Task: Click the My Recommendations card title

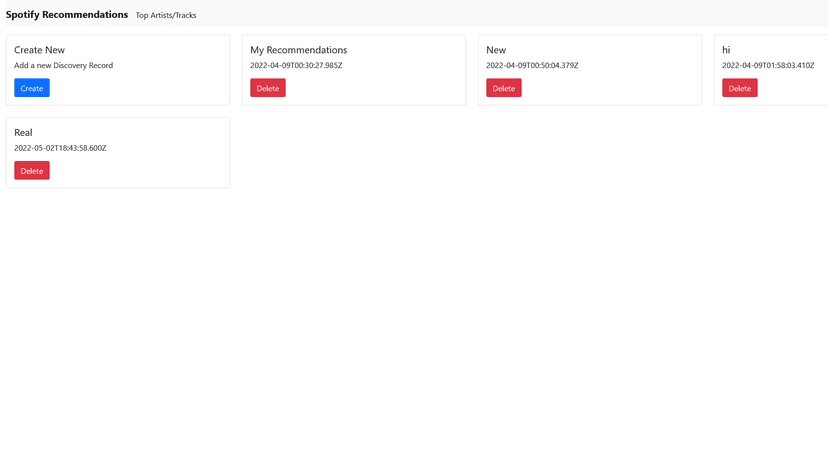Action: coord(299,50)
